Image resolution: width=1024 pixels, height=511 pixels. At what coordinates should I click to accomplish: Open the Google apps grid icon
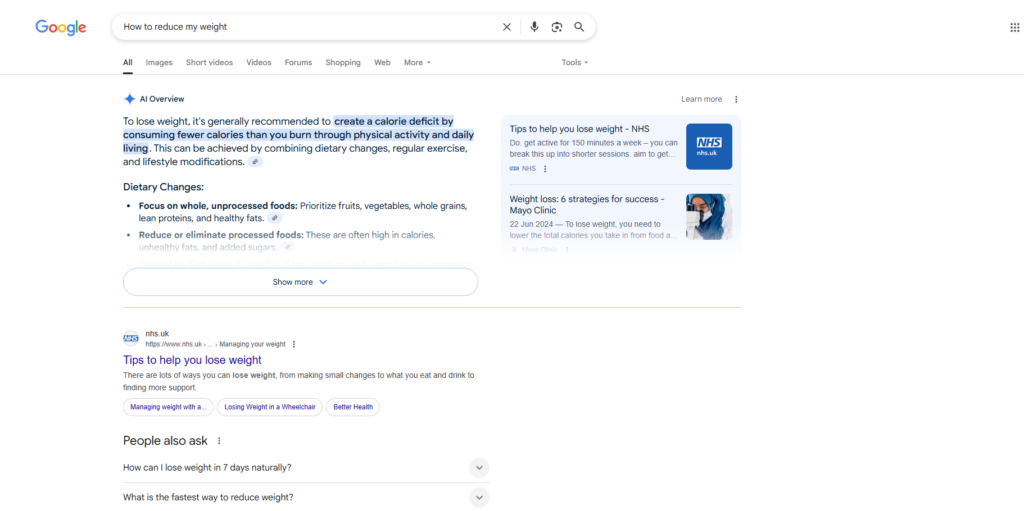coord(1016,27)
